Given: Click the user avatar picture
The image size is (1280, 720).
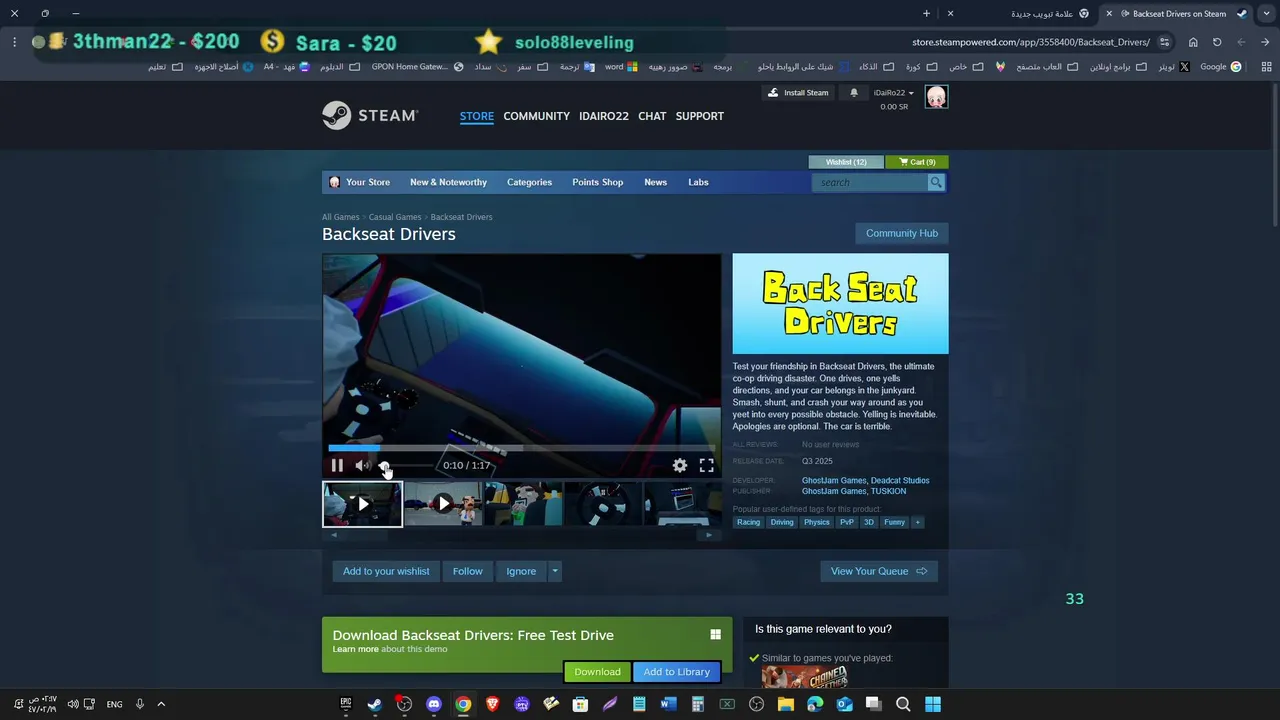Looking at the screenshot, I should (x=936, y=97).
